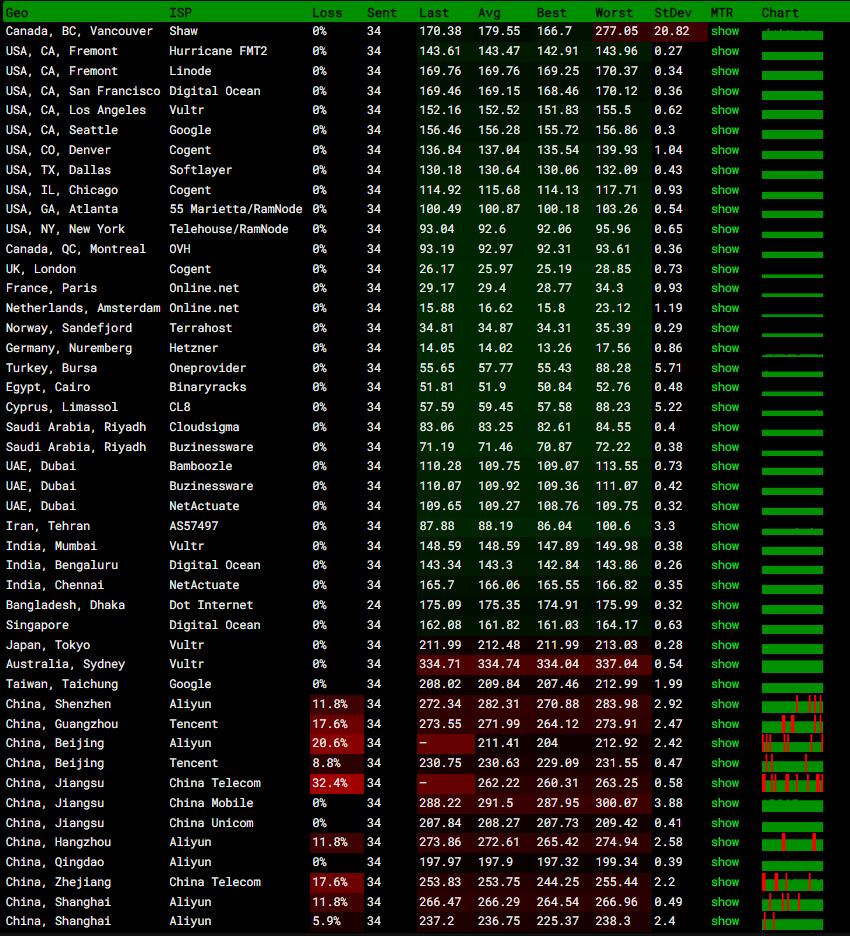Select the Cloudsigma ISP cell
Image resolution: width=850 pixels, height=936 pixels.
[204, 427]
